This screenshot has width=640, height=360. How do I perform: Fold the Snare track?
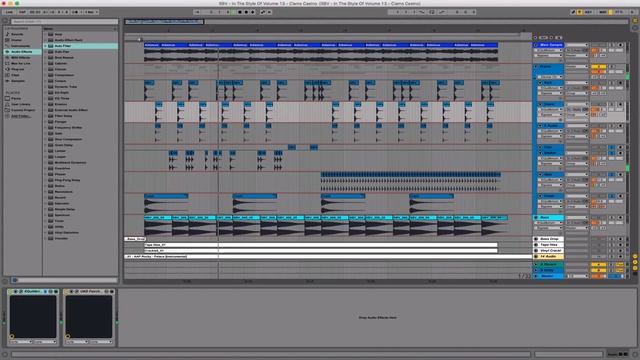(x=540, y=104)
